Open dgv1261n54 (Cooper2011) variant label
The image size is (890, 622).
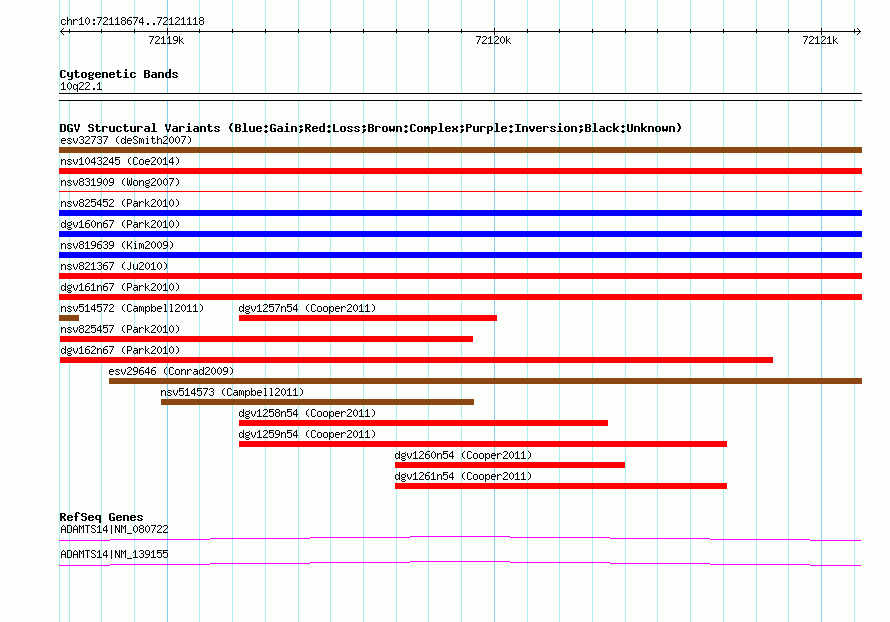463,476
